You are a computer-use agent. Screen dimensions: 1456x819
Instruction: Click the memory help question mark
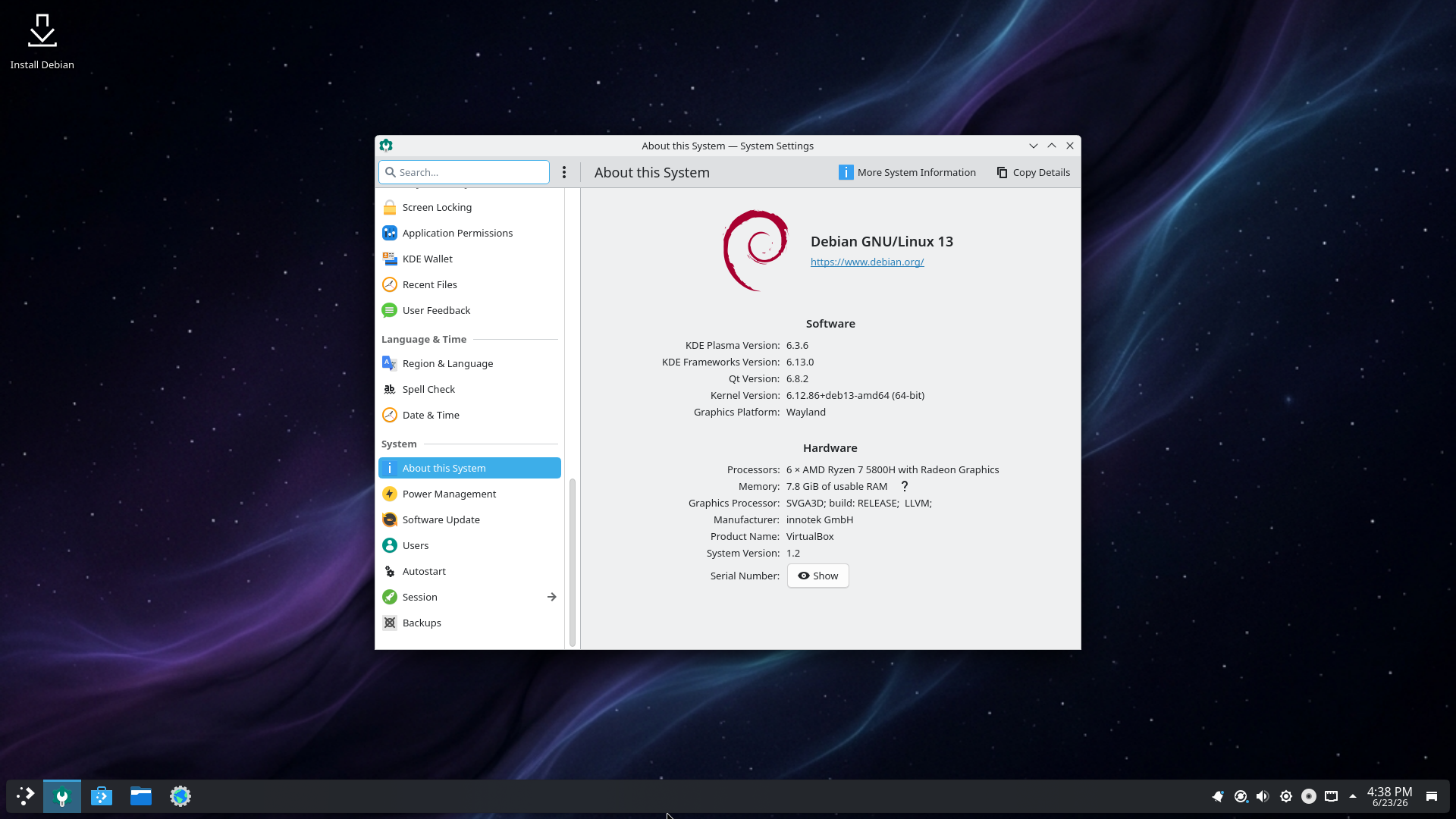pos(905,486)
